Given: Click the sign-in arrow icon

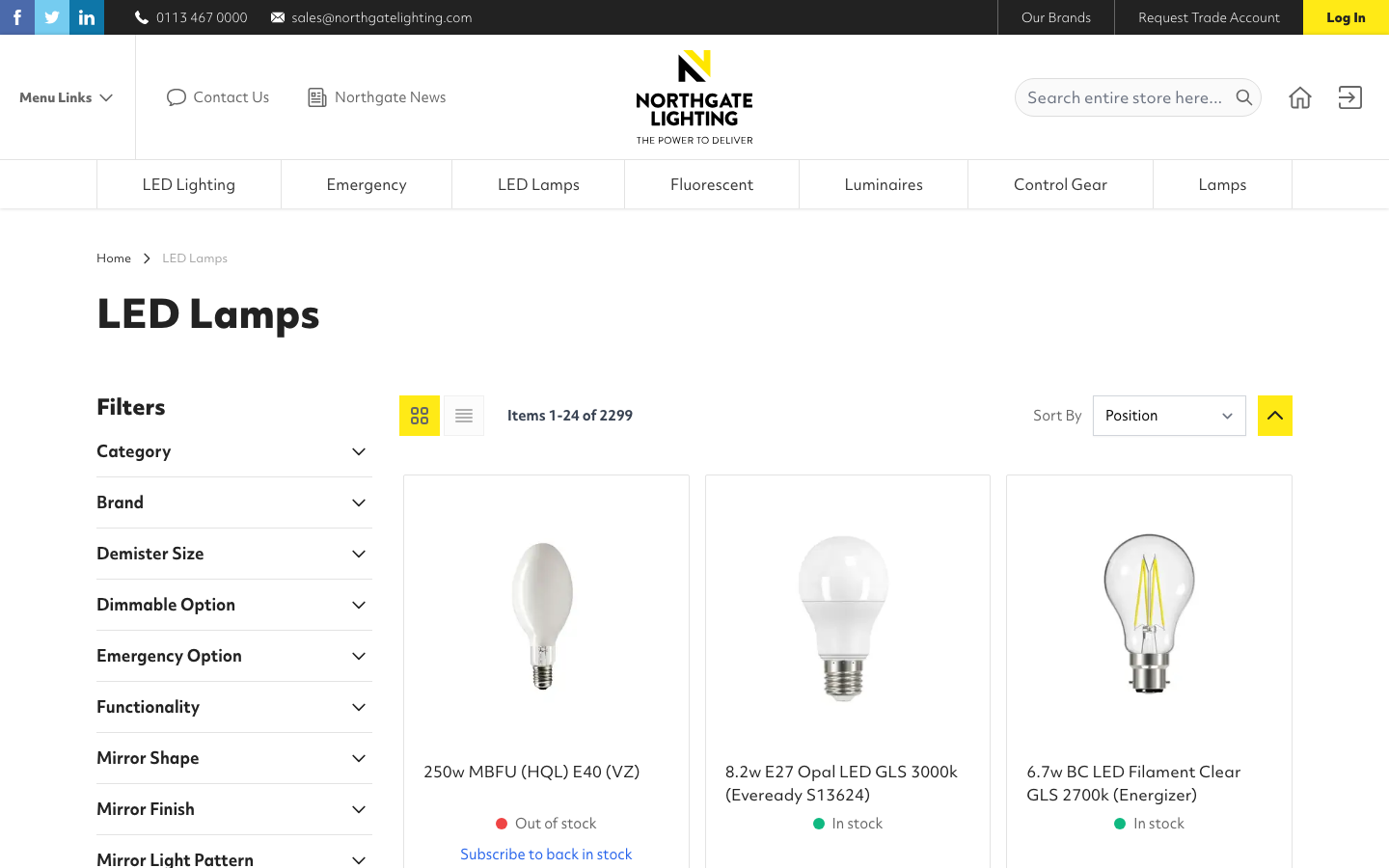Looking at the screenshot, I should (x=1350, y=97).
